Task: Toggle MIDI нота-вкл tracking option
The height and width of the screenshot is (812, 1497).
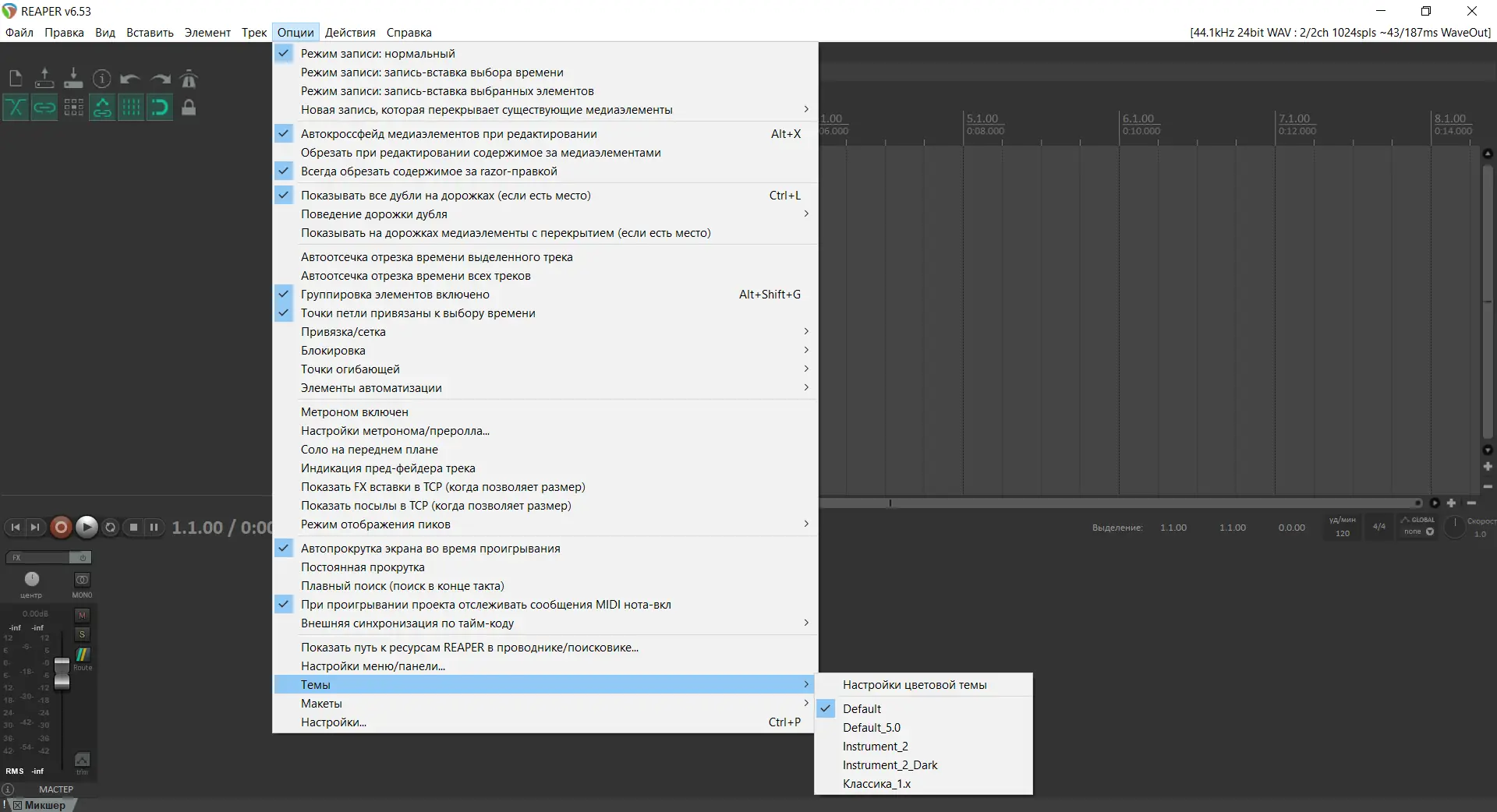Action: pos(545,605)
